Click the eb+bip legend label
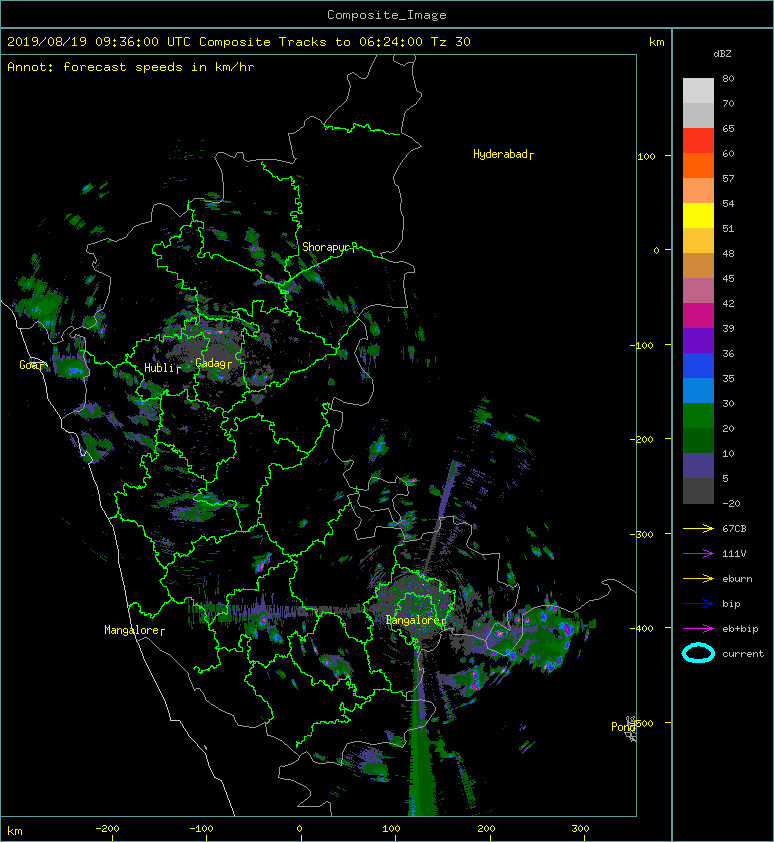The image size is (774, 842). [740, 629]
